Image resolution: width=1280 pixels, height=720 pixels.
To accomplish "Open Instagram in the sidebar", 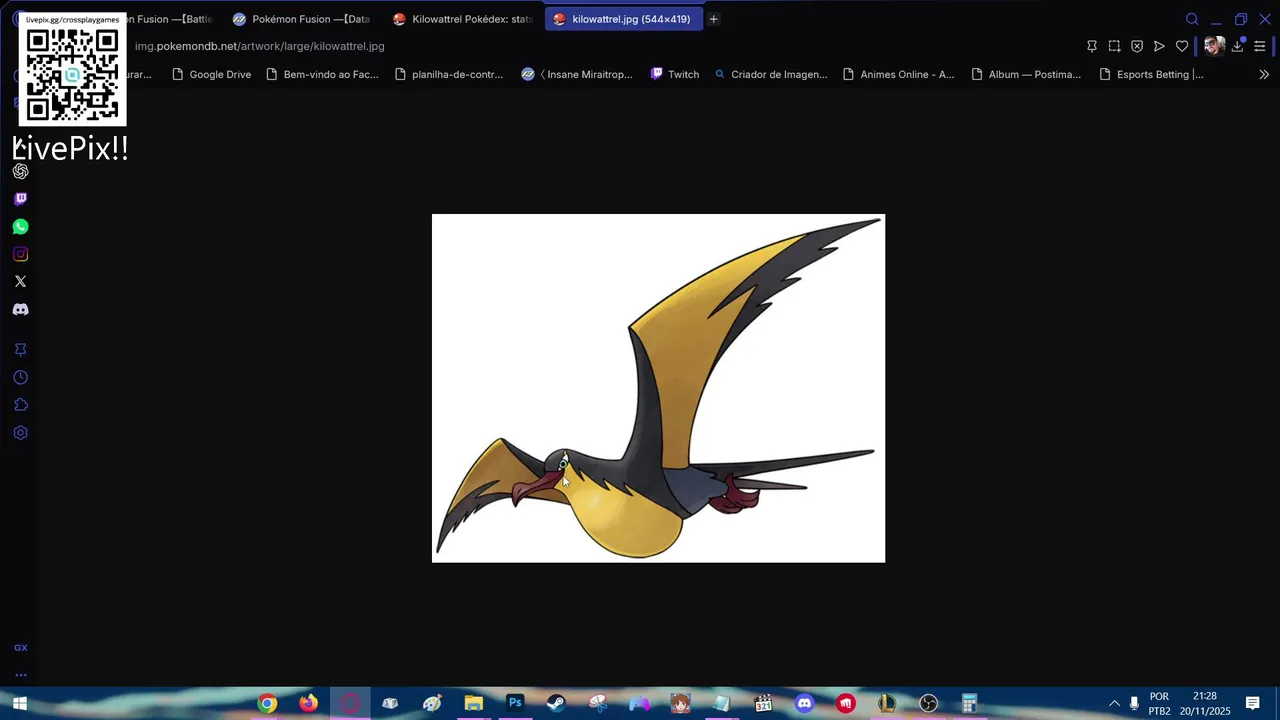I will [x=20, y=254].
